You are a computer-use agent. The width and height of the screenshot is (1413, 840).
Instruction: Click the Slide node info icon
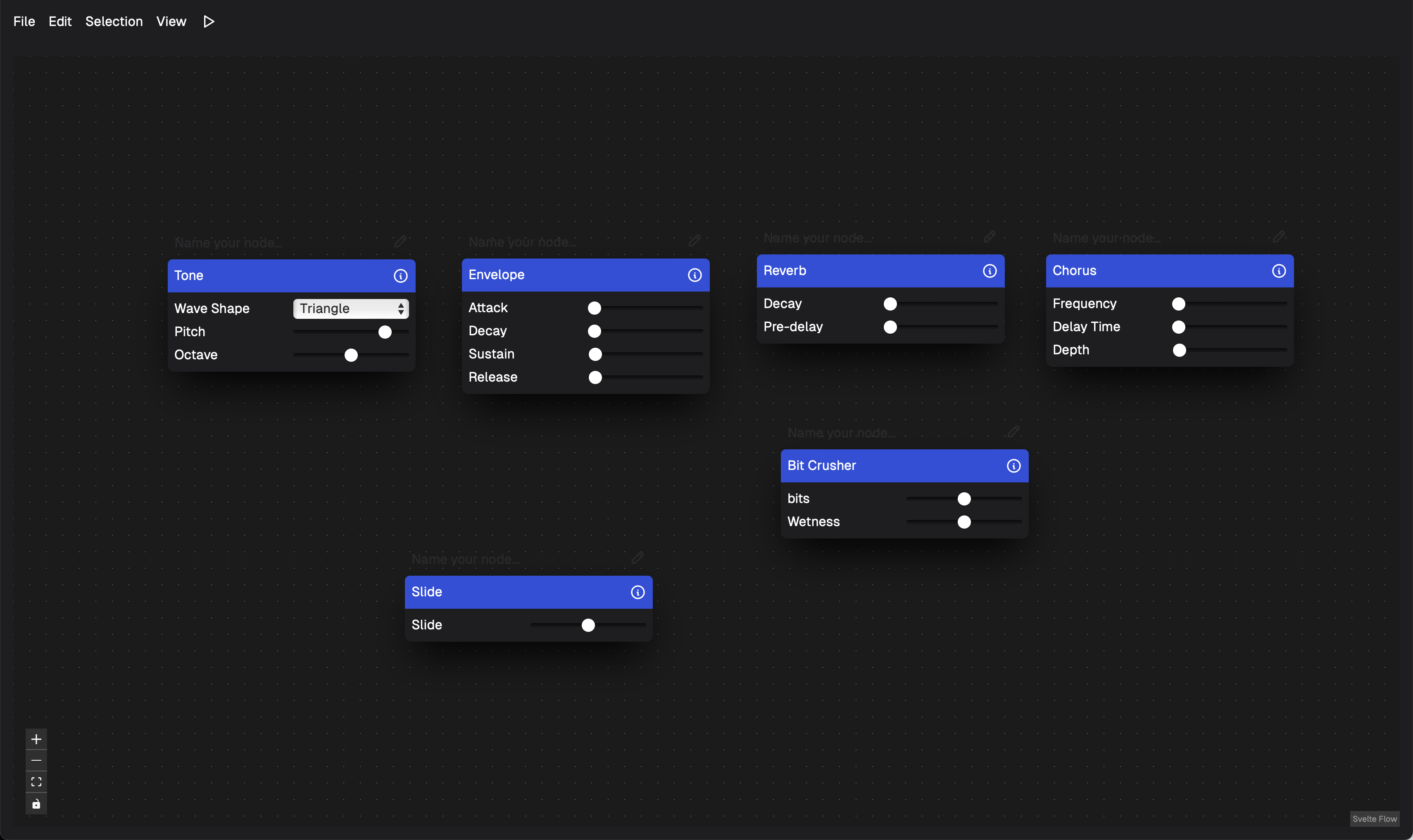638,592
